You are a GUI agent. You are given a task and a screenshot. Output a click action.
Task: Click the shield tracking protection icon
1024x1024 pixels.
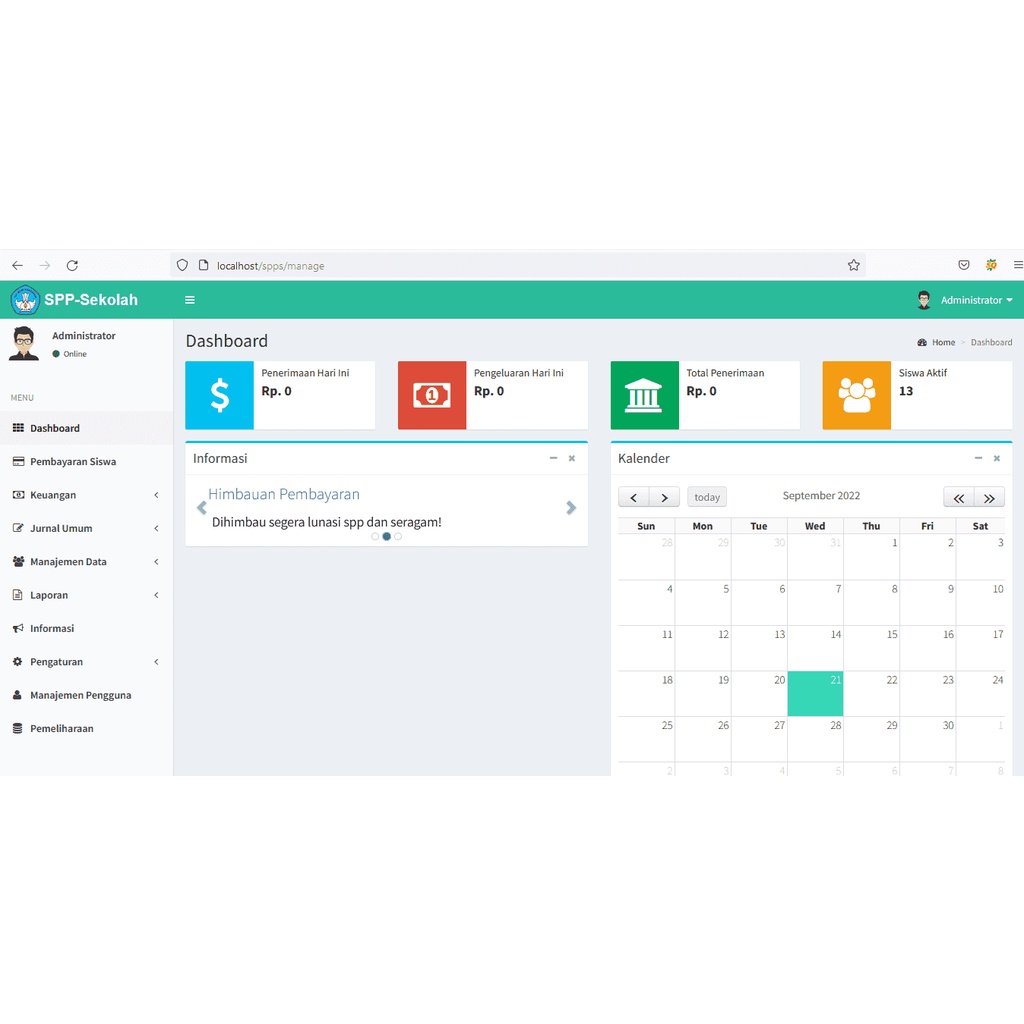point(182,265)
